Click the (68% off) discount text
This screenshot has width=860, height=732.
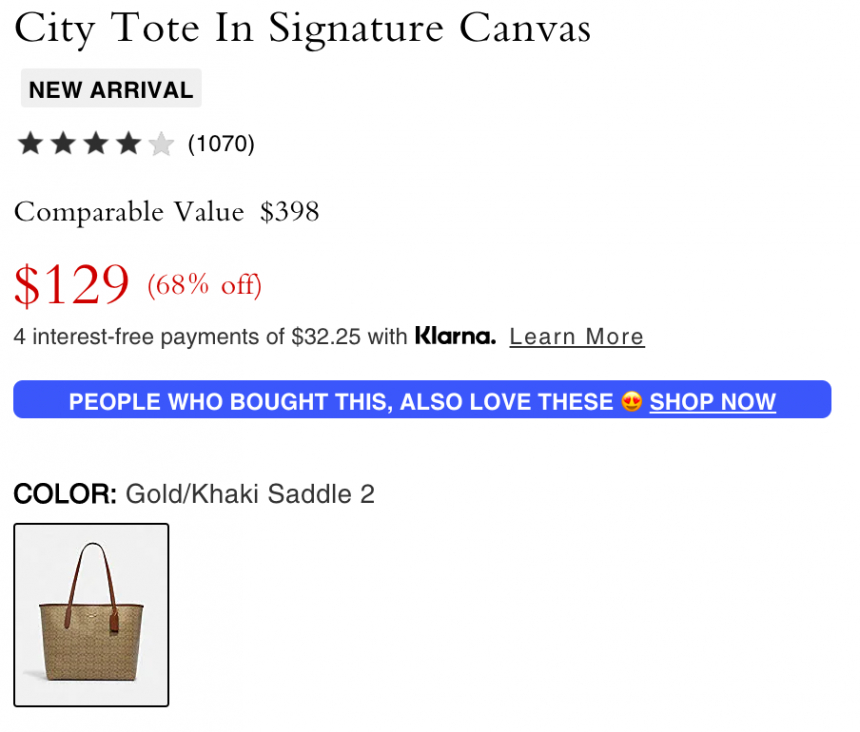coord(204,286)
